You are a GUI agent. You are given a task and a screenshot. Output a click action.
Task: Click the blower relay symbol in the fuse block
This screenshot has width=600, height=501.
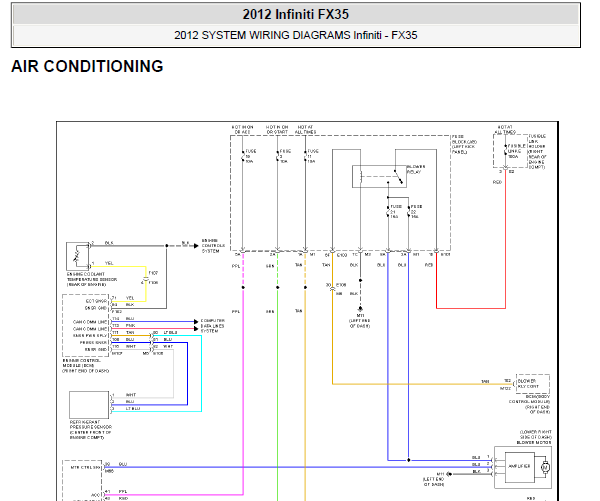coord(379,176)
